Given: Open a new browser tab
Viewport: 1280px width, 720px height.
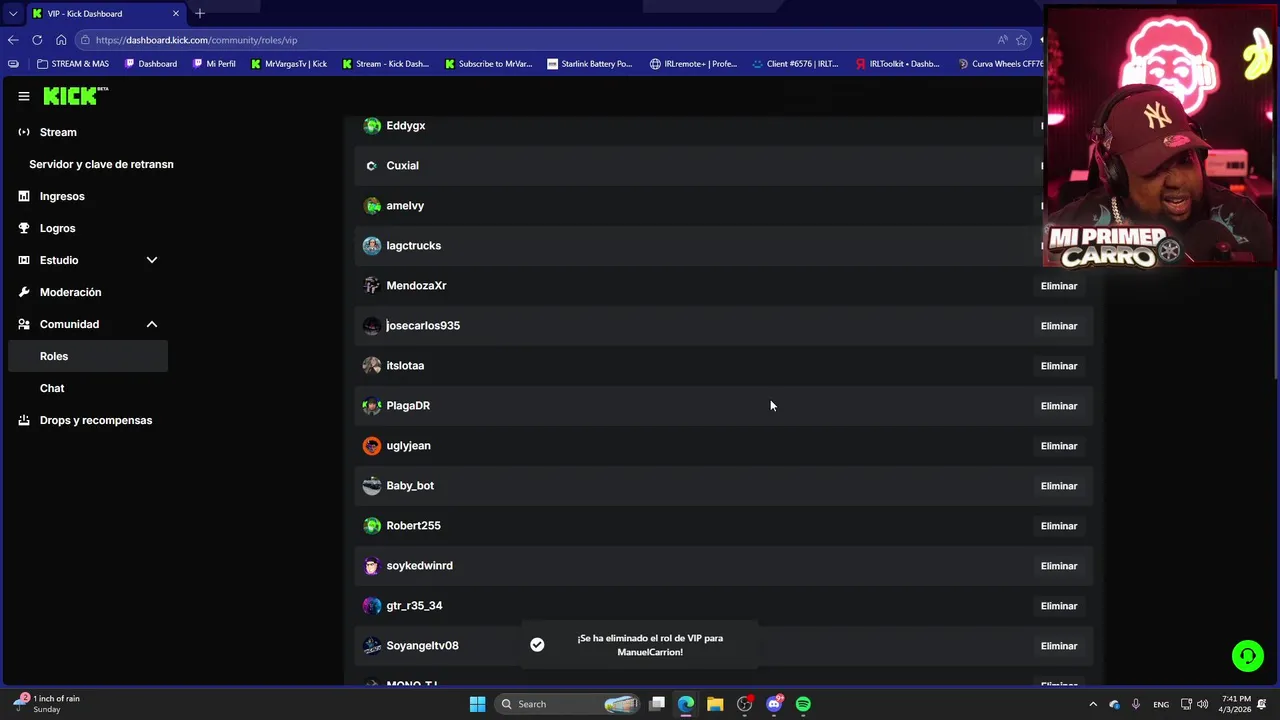Looking at the screenshot, I should click(x=200, y=13).
